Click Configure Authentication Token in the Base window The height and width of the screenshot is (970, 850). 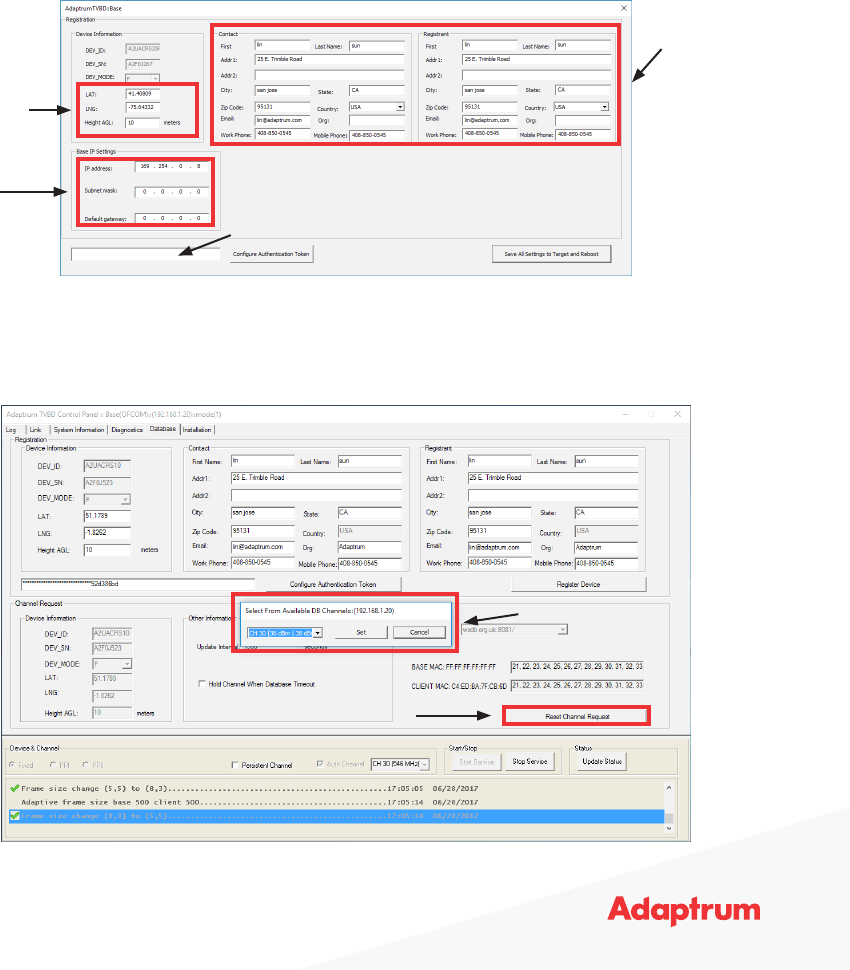click(x=271, y=254)
